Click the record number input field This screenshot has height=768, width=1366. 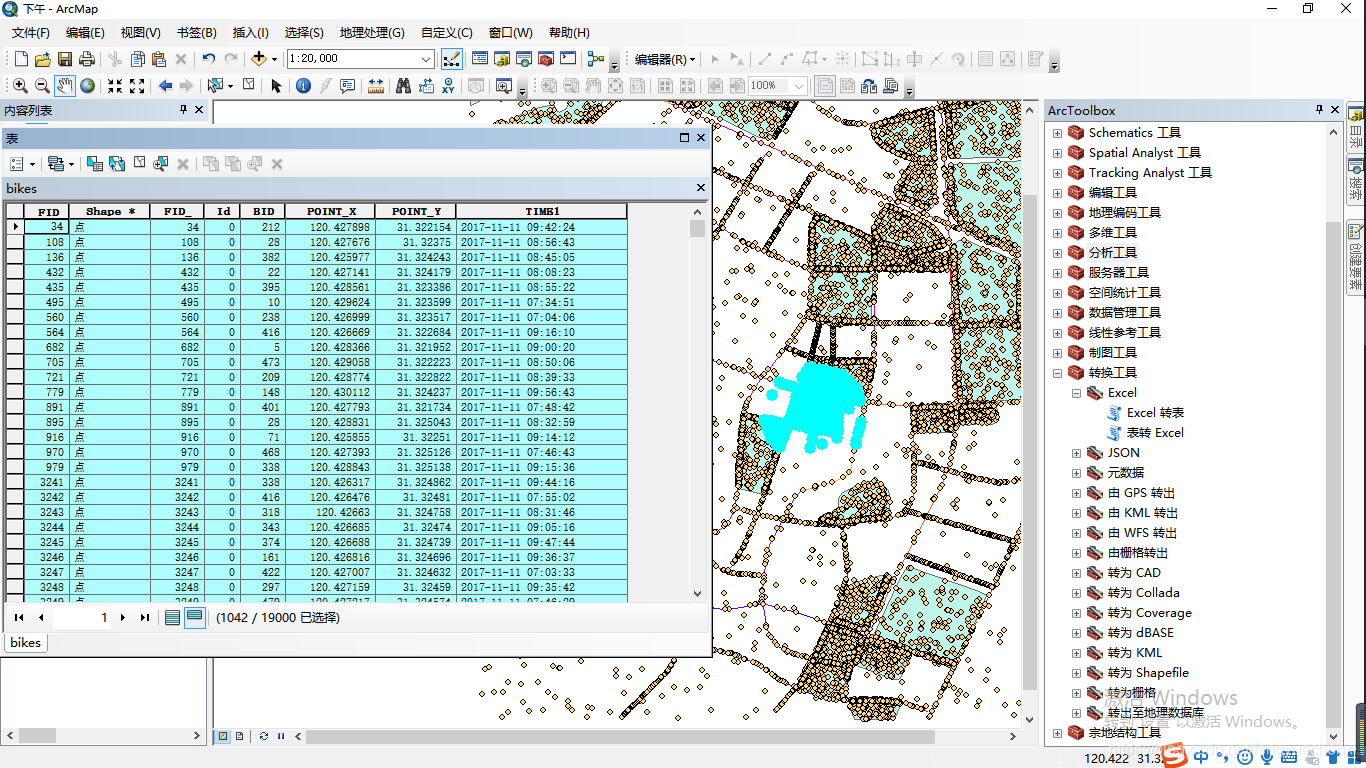tap(81, 618)
